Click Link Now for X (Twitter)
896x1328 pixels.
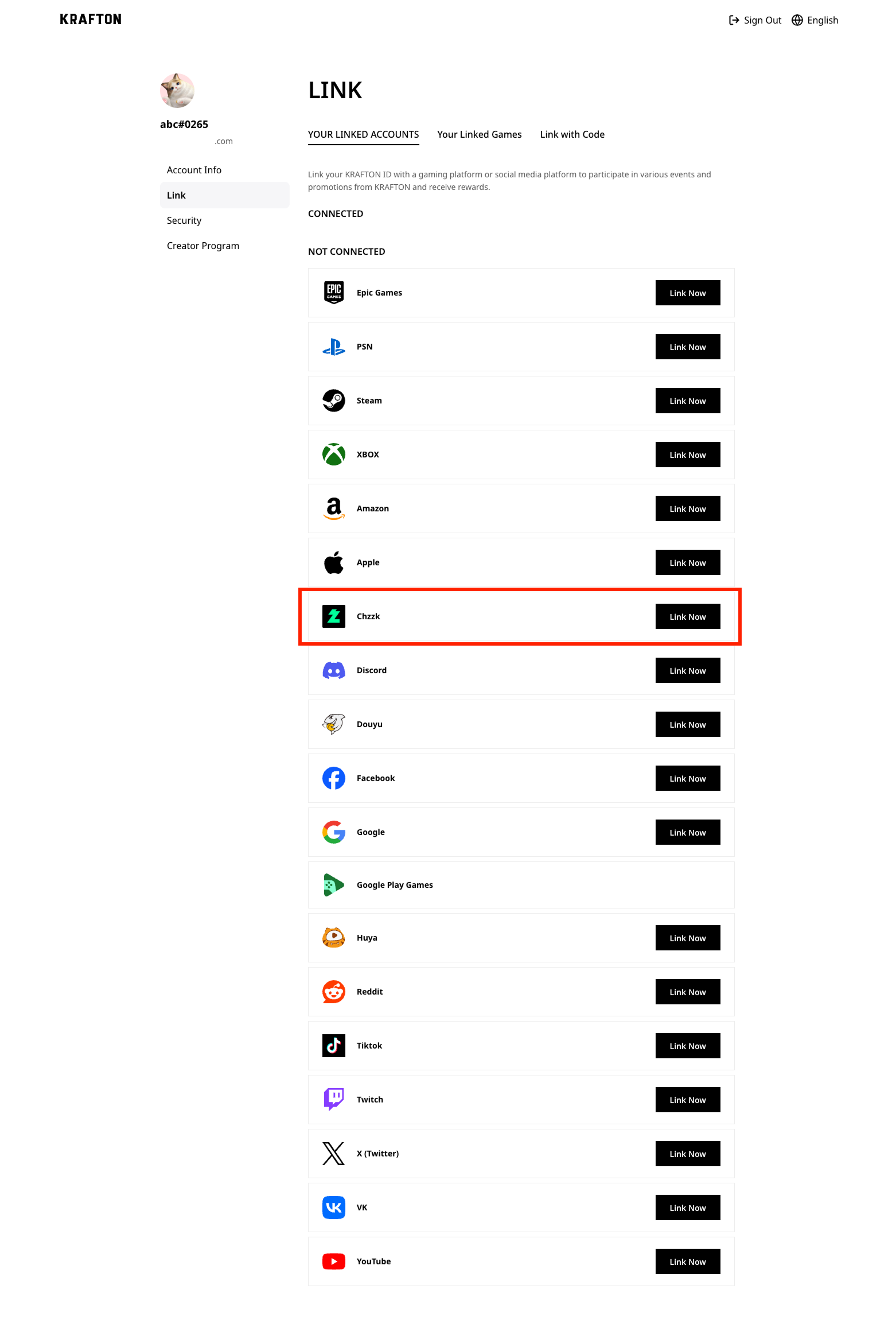[687, 1153]
